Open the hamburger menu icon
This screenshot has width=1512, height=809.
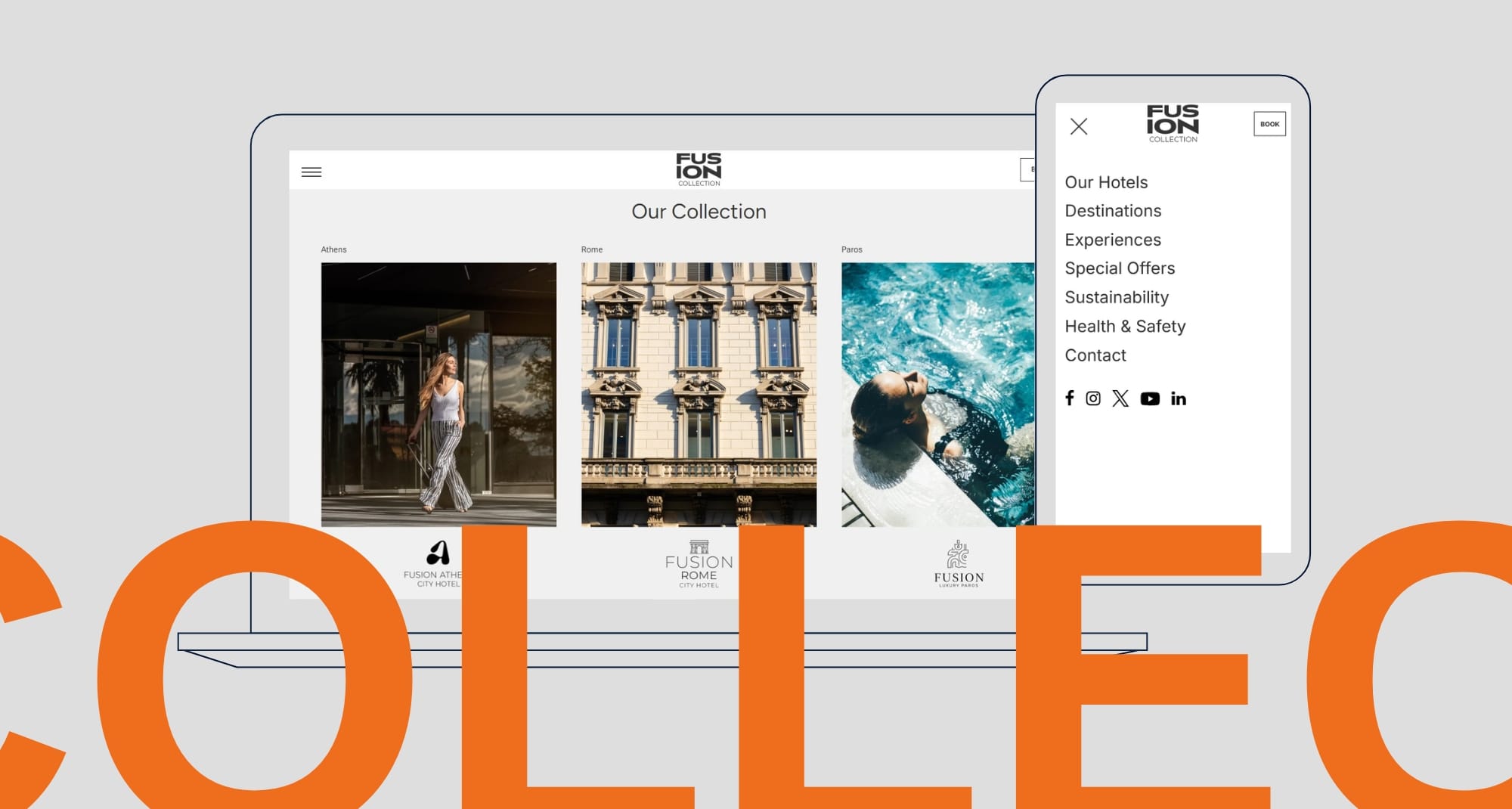coord(311,172)
